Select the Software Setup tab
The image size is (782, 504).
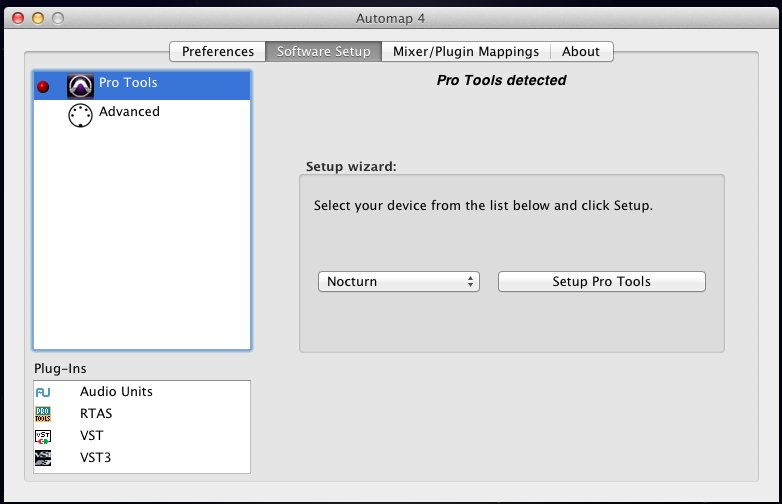click(x=323, y=52)
